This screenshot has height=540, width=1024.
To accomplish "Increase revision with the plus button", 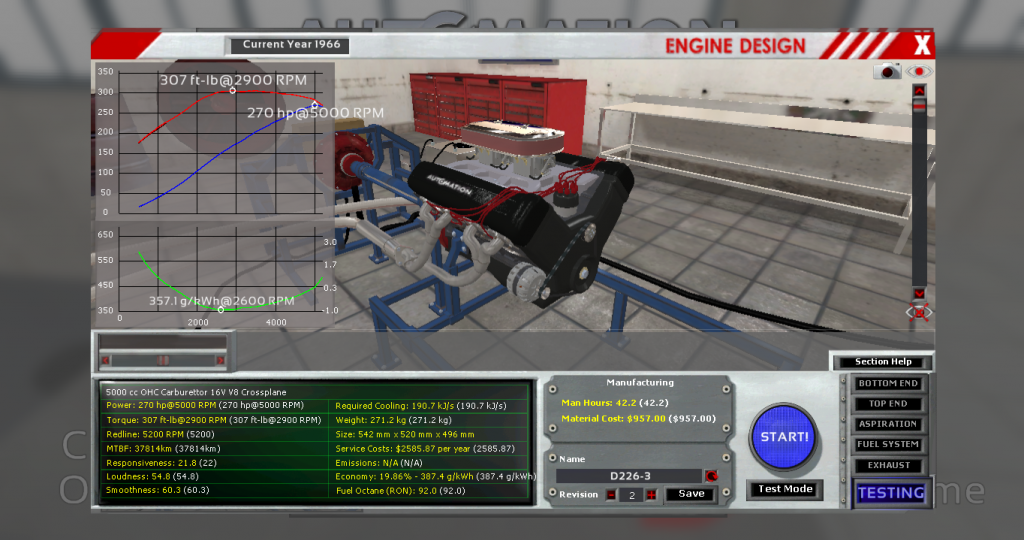I will (651, 495).
